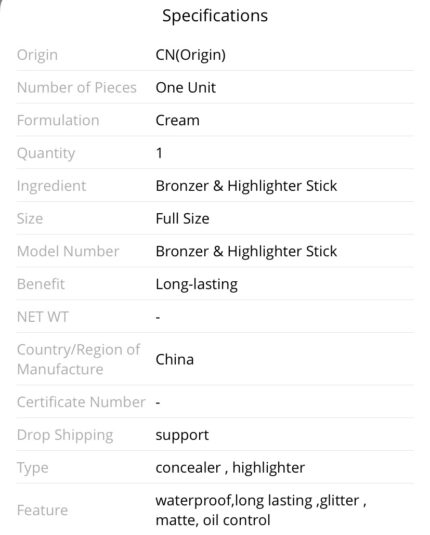This screenshot has width=430, height=535.
Task: Click the Formulation label
Action: (x=58, y=120)
